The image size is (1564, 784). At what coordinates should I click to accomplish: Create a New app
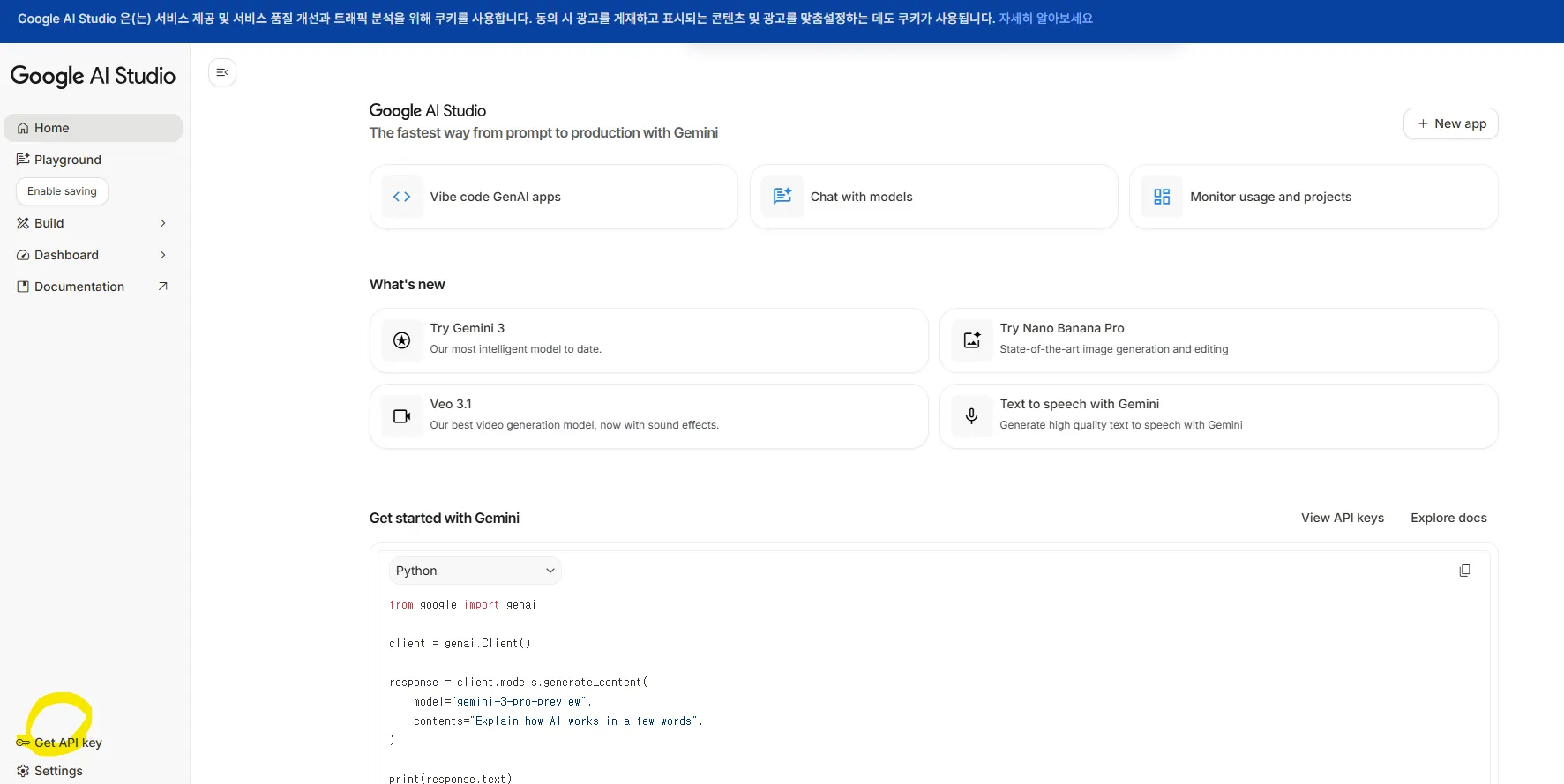click(x=1451, y=123)
